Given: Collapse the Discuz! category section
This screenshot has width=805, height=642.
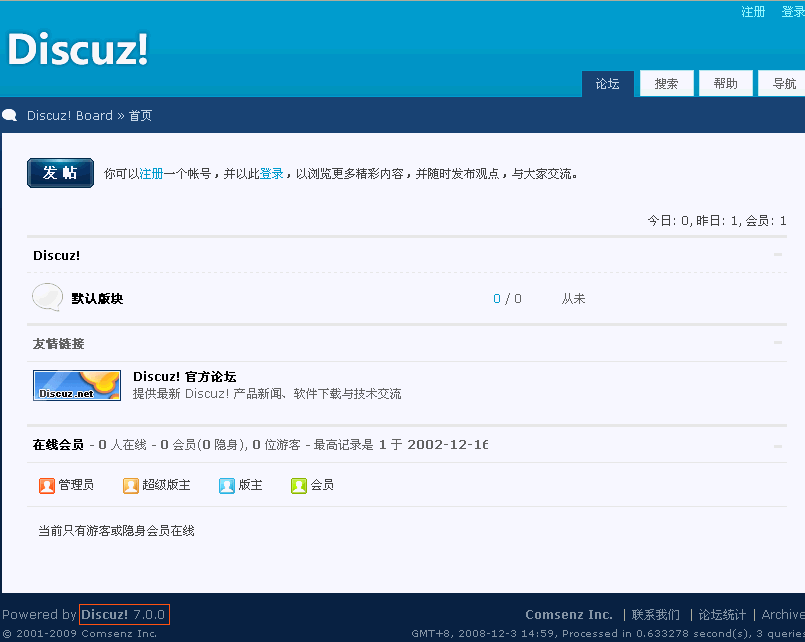Looking at the screenshot, I should point(778,255).
